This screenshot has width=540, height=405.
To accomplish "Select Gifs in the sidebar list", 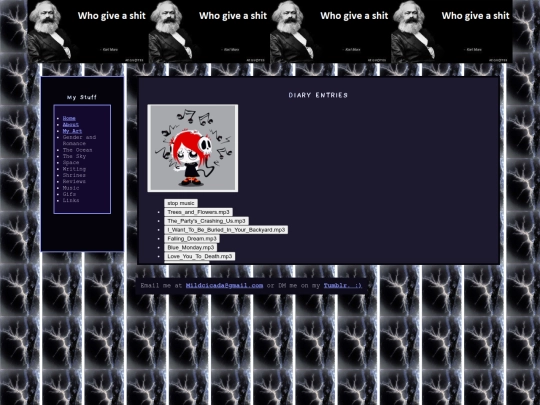I will click(69, 194).
